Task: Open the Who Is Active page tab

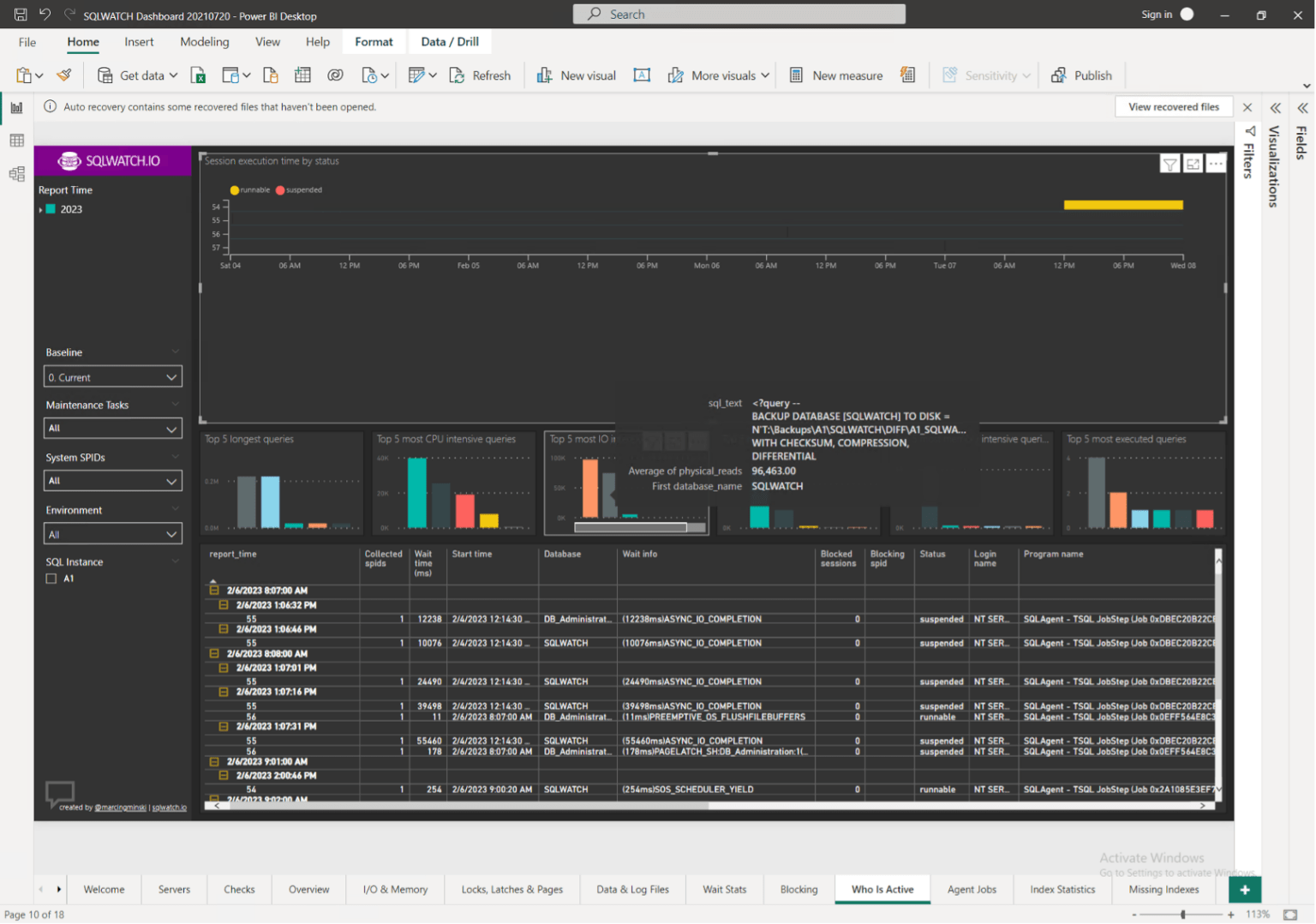Action: click(882, 889)
